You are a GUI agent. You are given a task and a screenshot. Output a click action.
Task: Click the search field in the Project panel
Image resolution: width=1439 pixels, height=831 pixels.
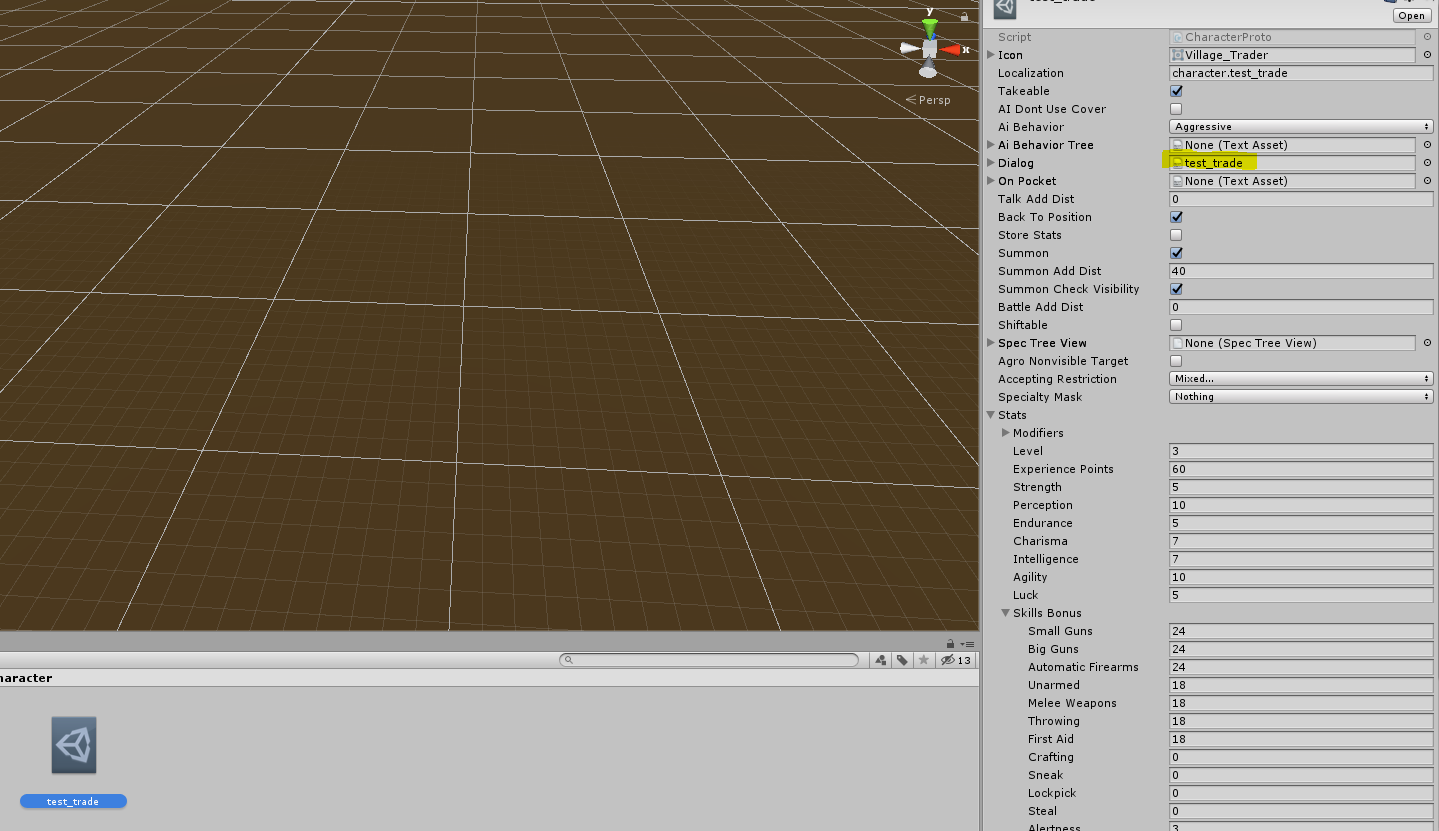(x=709, y=660)
